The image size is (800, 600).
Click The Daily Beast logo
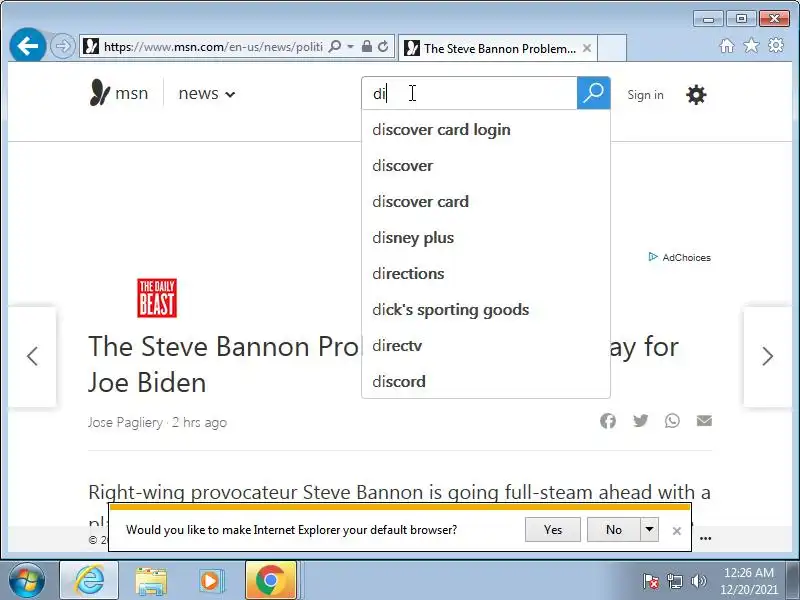[157, 298]
